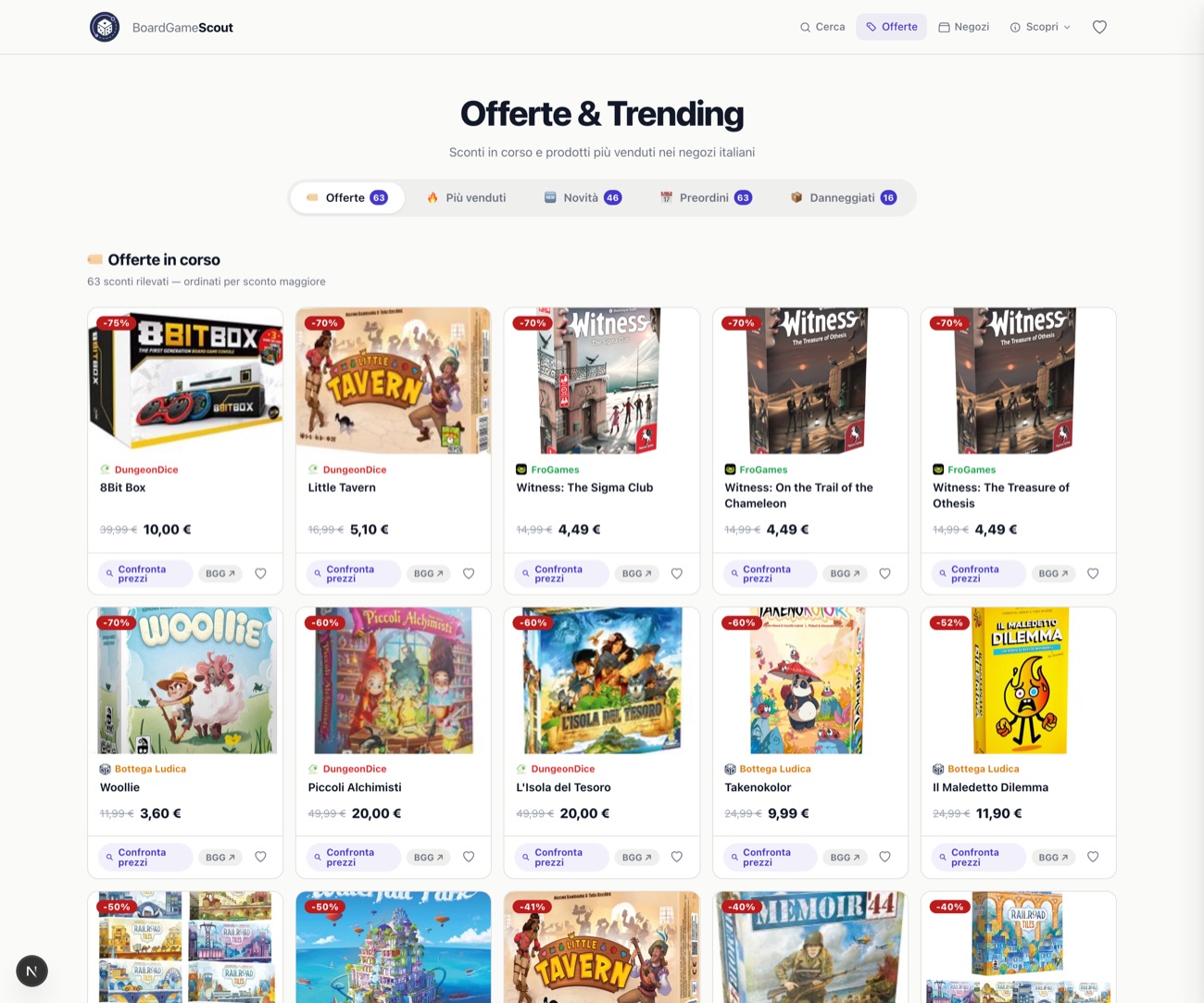Click the BoardGameScout brand name
Screen dimensions: 1204x1003
182,28
